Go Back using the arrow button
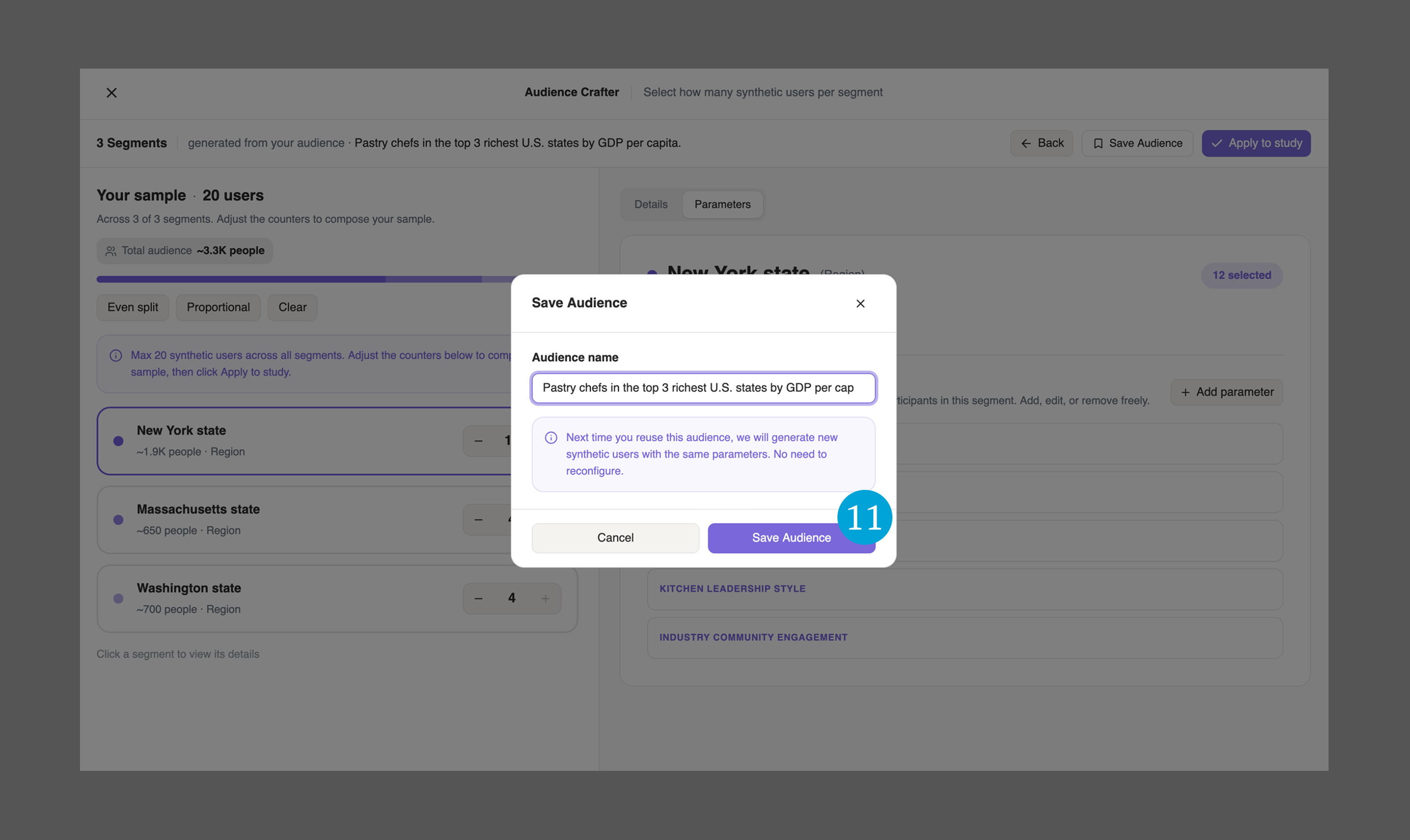Viewport: 1410px width, 840px height. point(1042,143)
